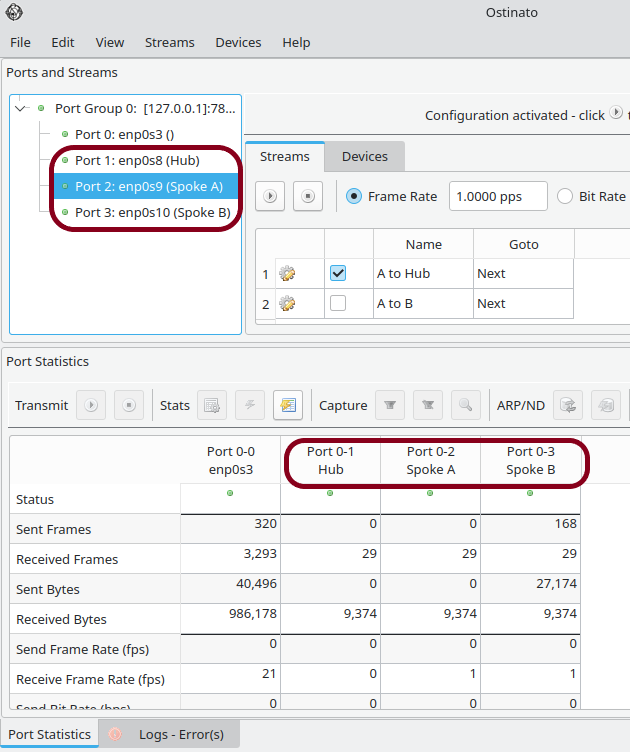
Task: Open the gear icon for stream 2
Action: 288,303
